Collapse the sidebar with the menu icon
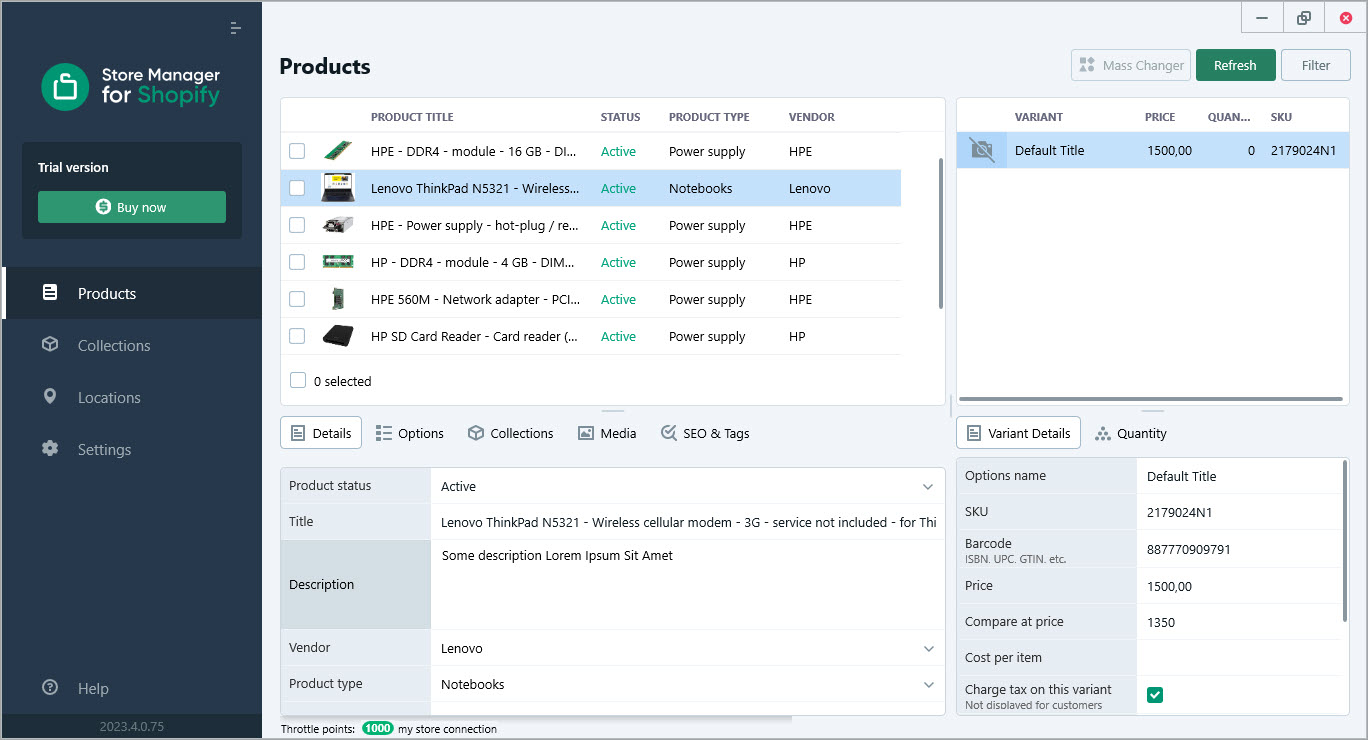The width and height of the screenshot is (1368, 740). [x=235, y=28]
